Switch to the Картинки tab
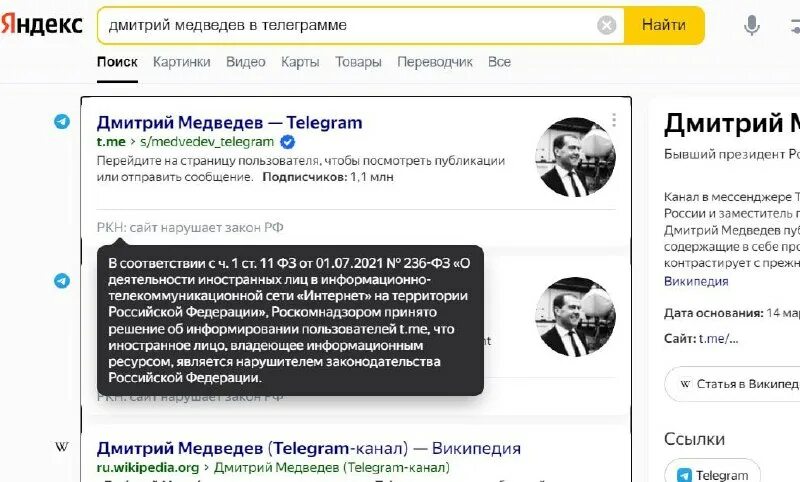 (182, 62)
